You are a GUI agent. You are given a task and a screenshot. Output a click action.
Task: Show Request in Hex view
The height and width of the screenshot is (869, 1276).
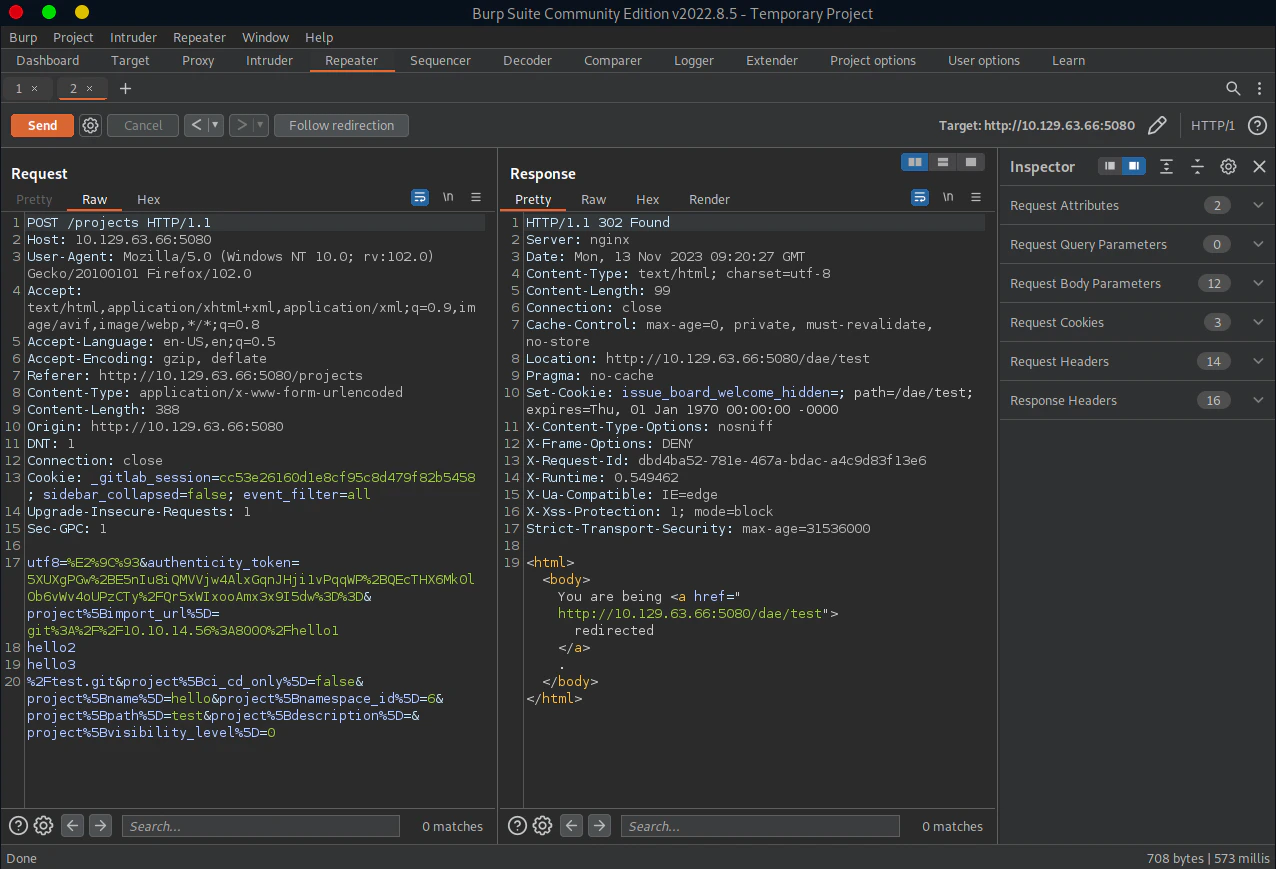coord(148,199)
